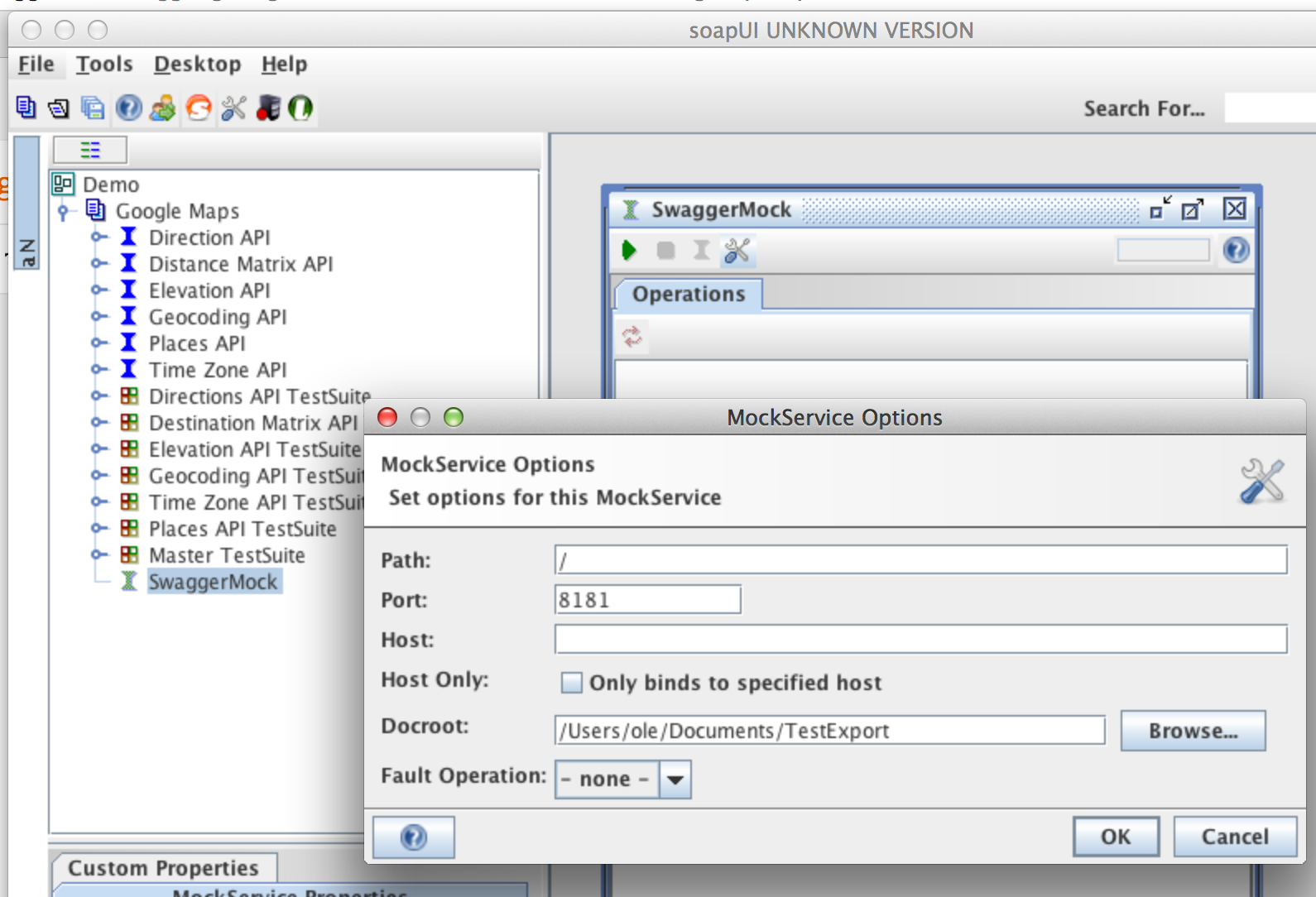Click the Google Maps project icon

tap(96, 210)
